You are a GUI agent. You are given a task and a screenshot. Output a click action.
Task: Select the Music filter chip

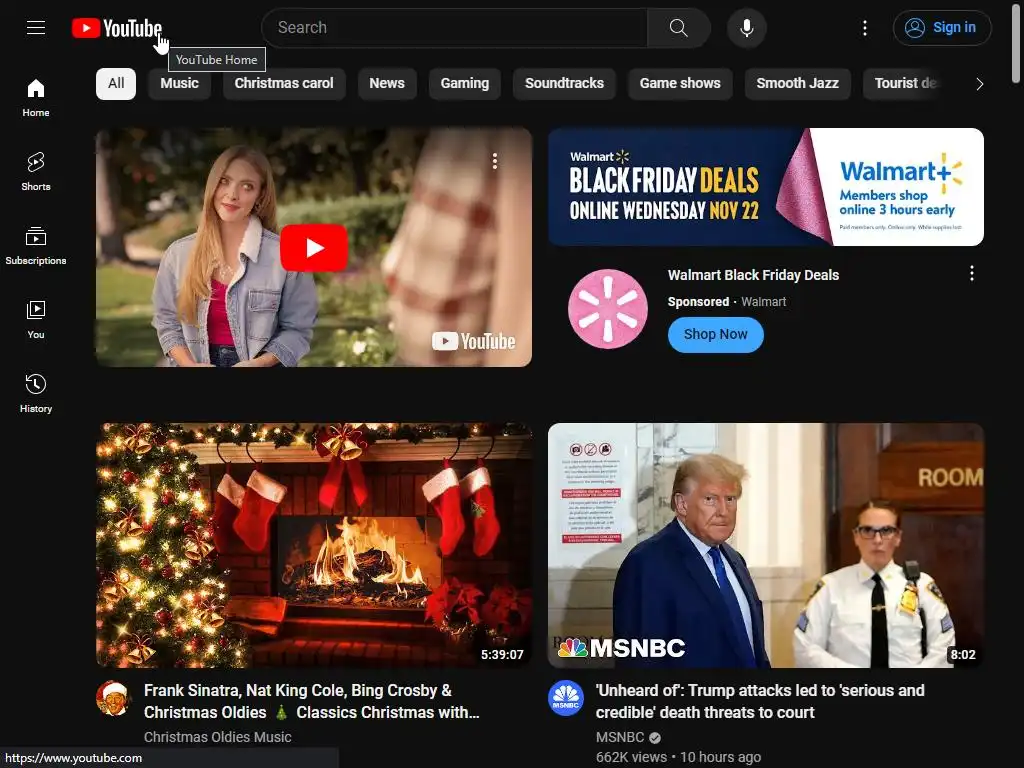[179, 84]
